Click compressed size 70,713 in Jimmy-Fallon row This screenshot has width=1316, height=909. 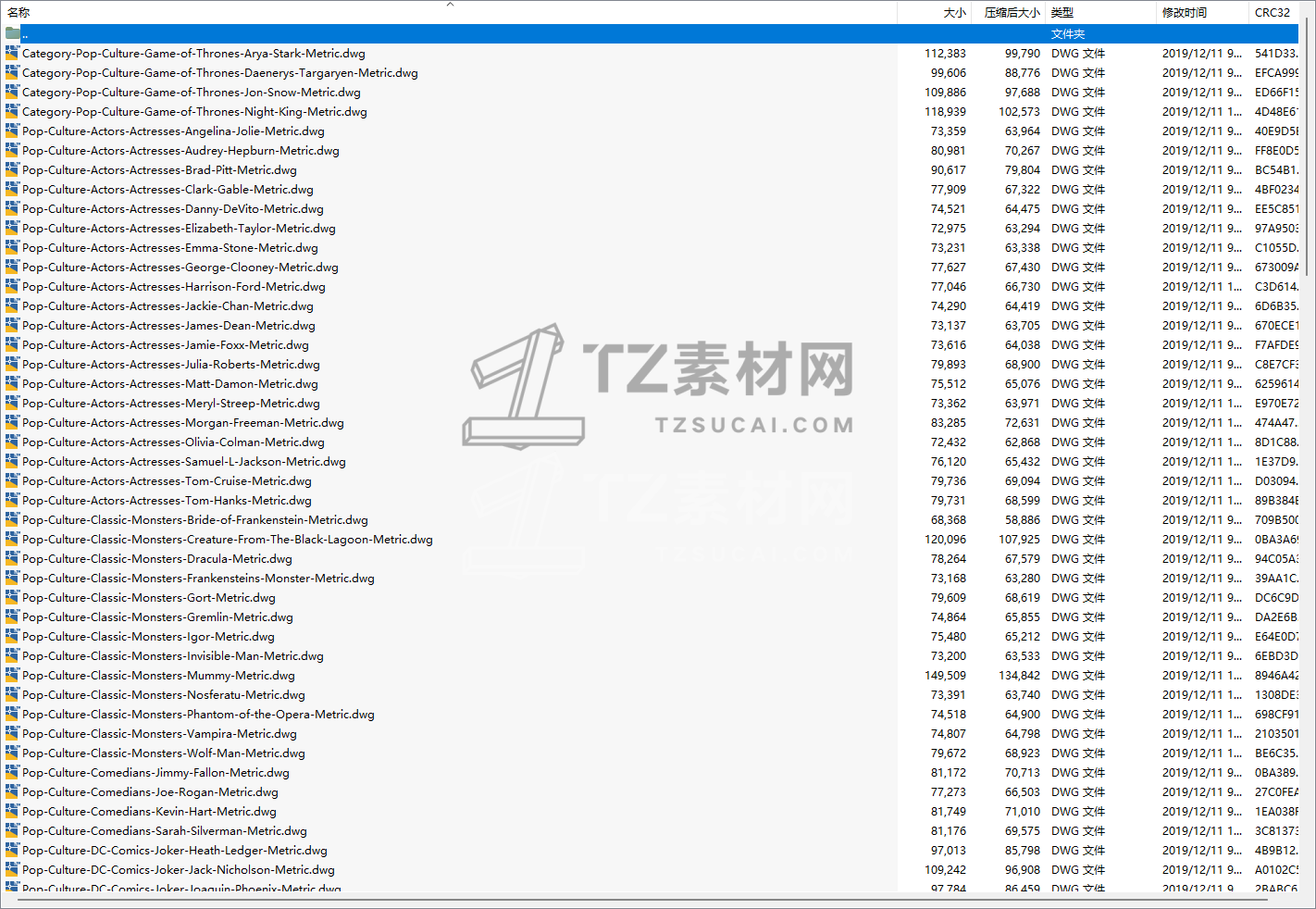tap(1023, 773)
